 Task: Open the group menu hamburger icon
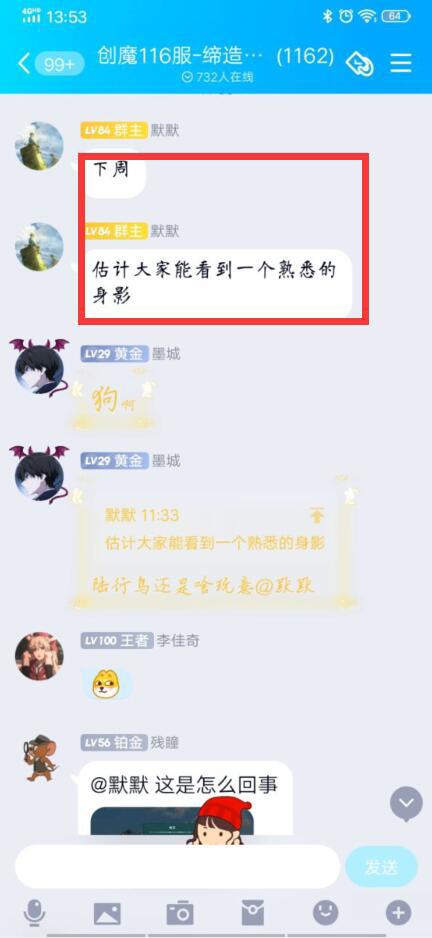point(401,63)
